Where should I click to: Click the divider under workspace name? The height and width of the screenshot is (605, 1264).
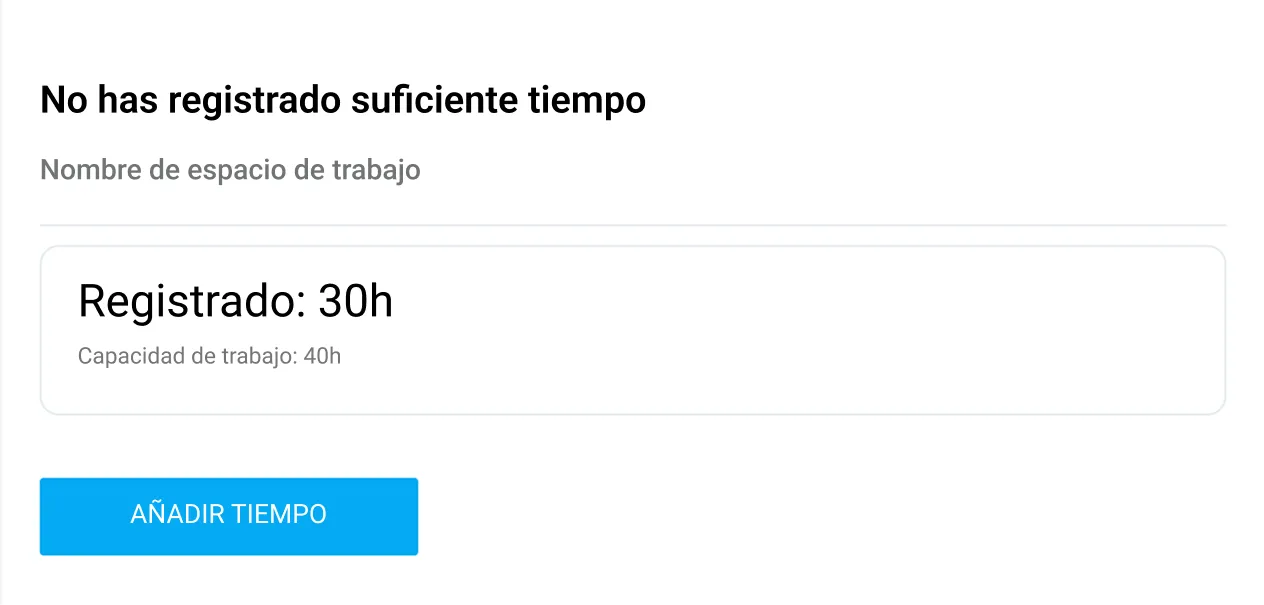632,224
